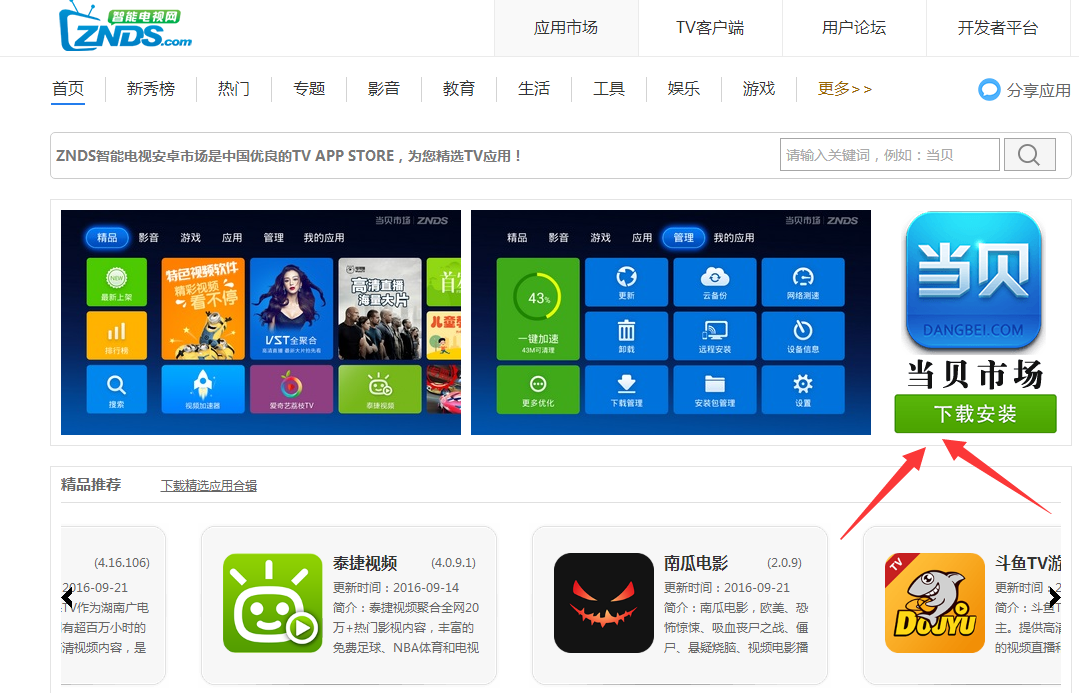Select 工具 category

(x=609, y=89)
